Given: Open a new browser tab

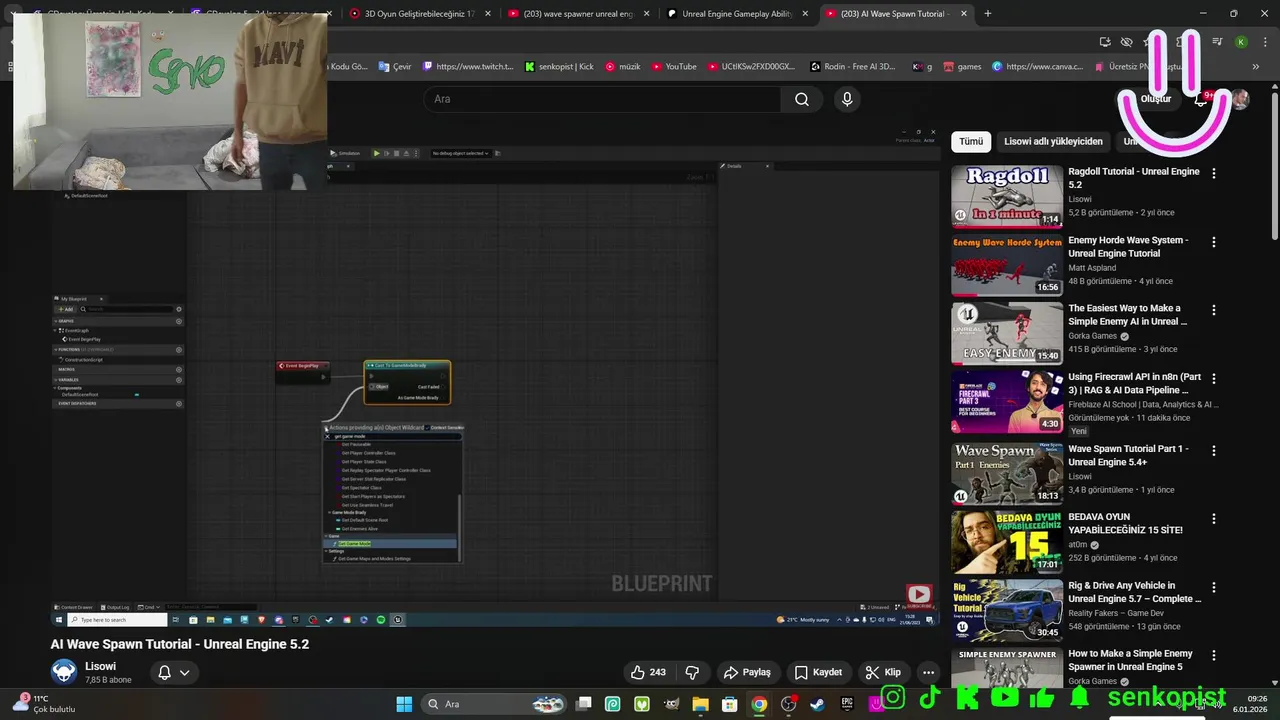Looking at the screenshot, I should (988, 13).
